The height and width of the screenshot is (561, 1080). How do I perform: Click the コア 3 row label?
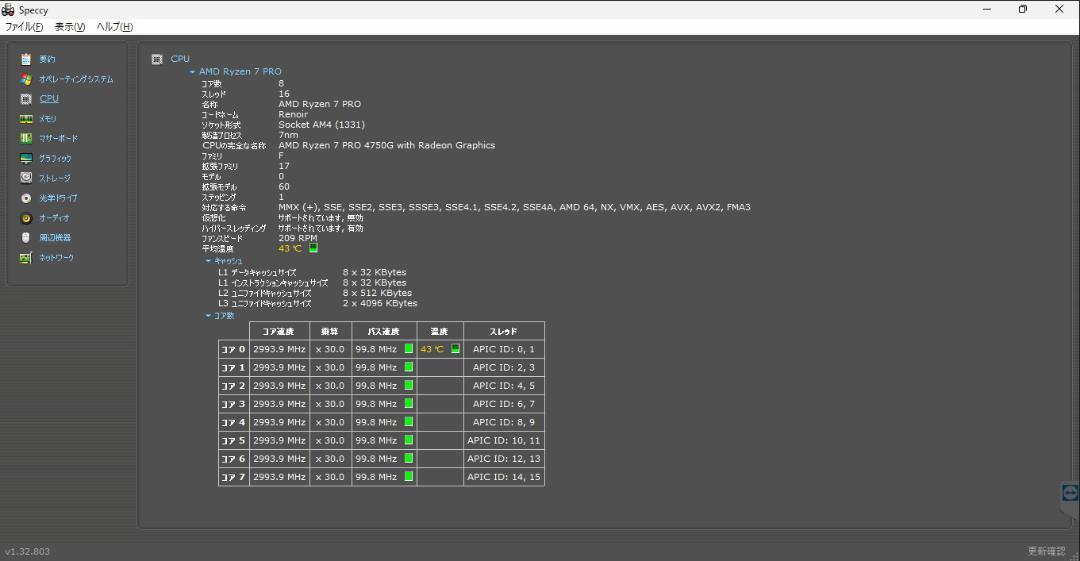click(233, 405)
